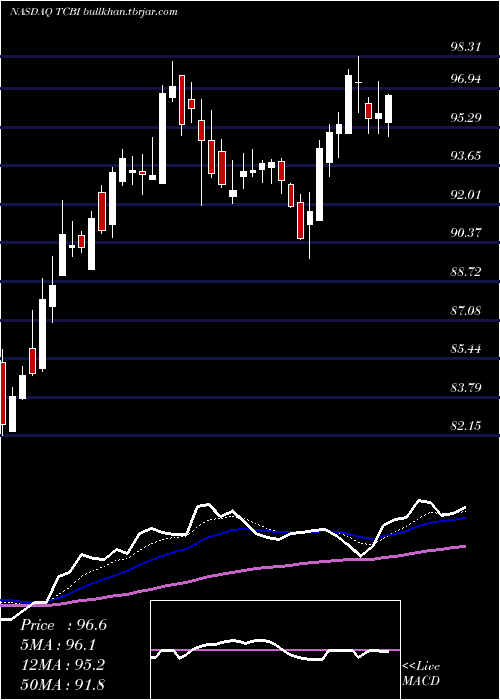Screen dimensions: 500x700
Task: Click the 87.08 price axis label
Action: pos(466,310)
